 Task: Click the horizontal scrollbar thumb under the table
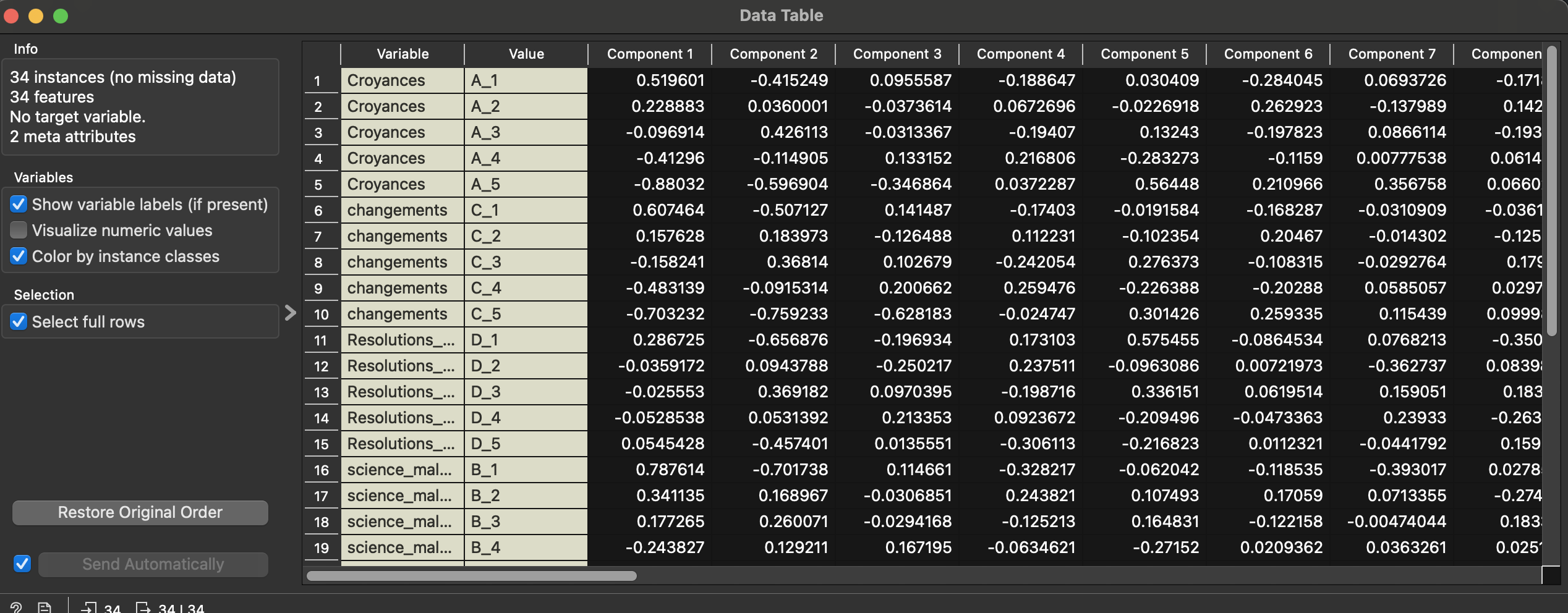pos(471,576)
